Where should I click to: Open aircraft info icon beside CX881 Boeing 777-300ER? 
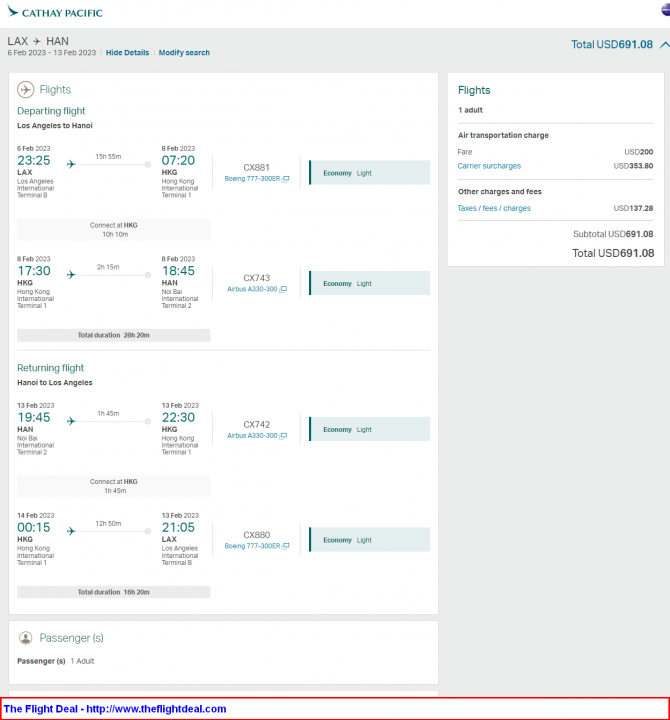(x=286, y=179)
